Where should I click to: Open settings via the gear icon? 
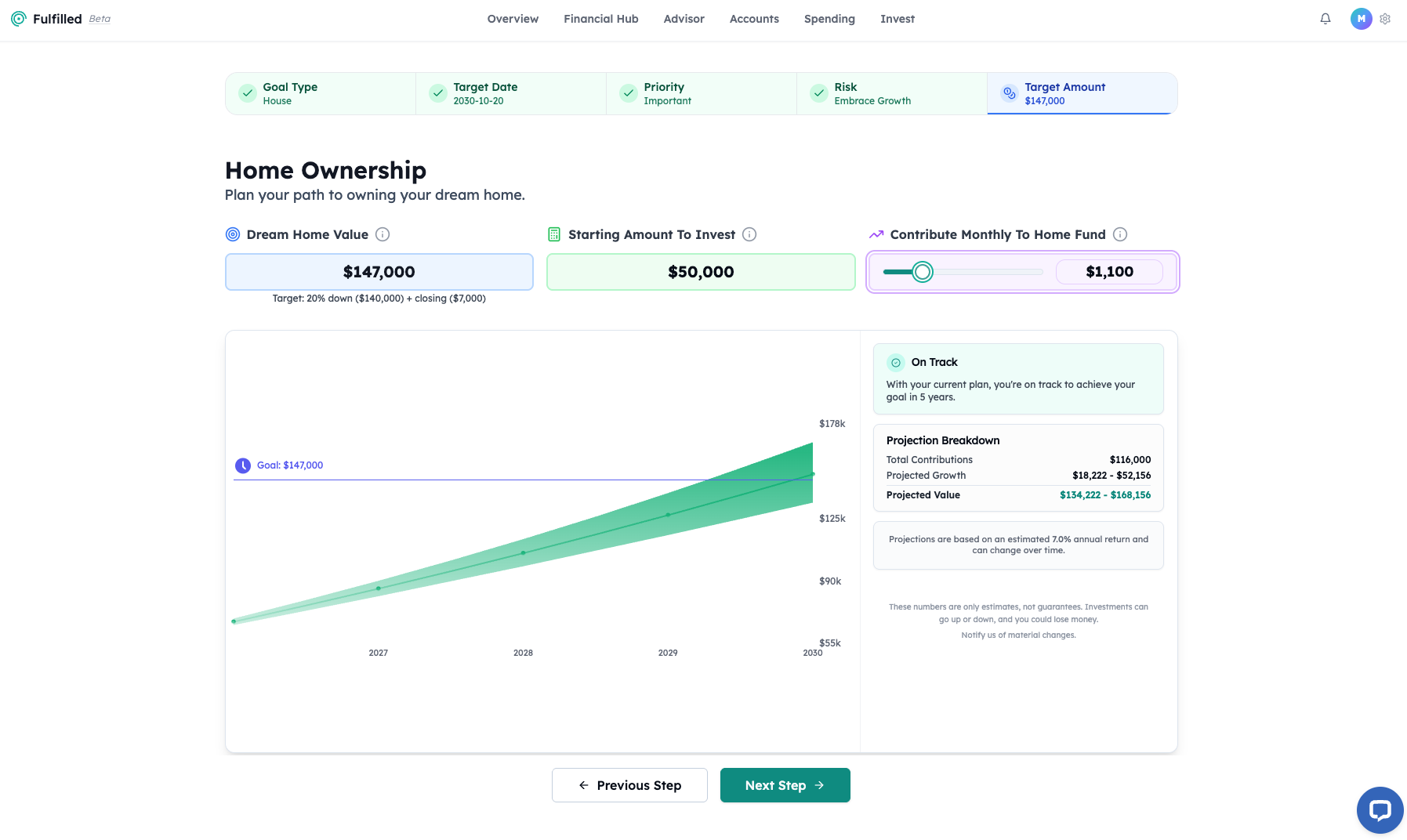[1385, 19]
